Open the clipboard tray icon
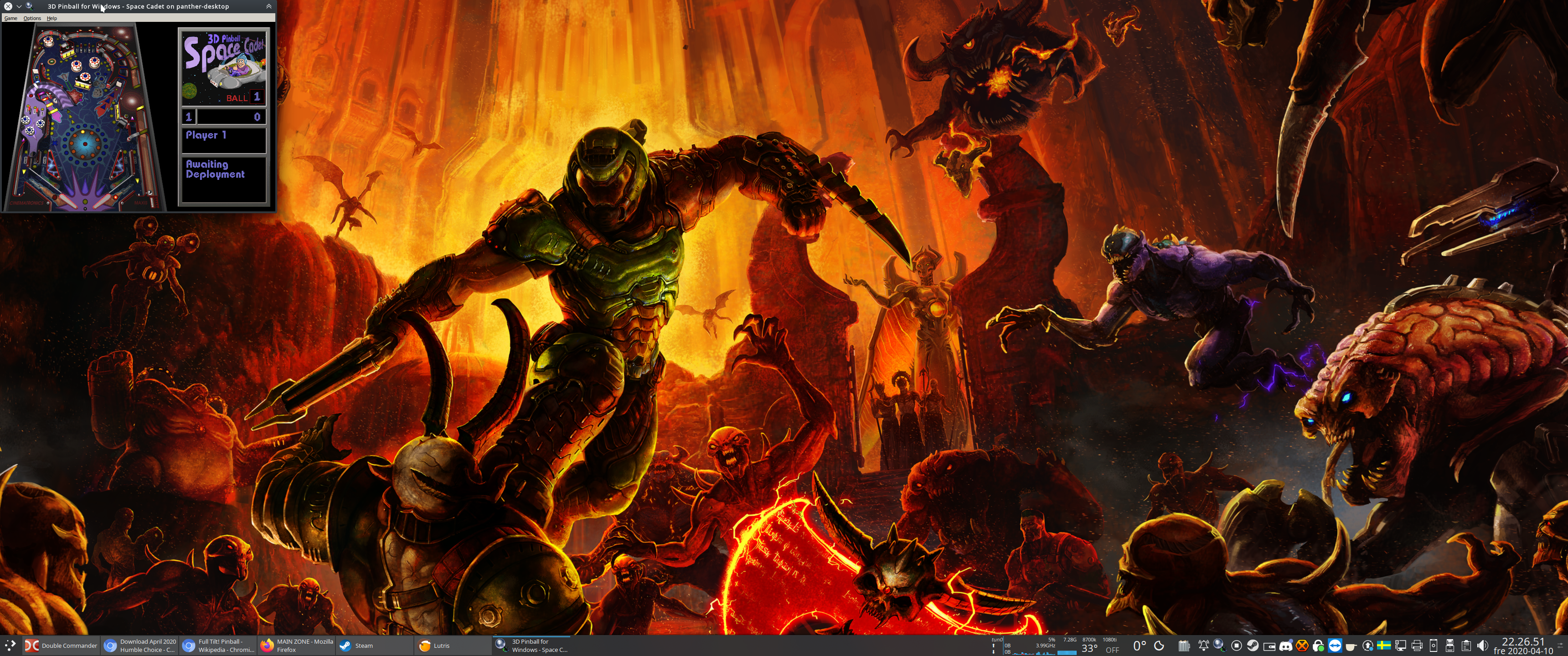This screenshot has height=656, width=1568. tap(1466, 646)
